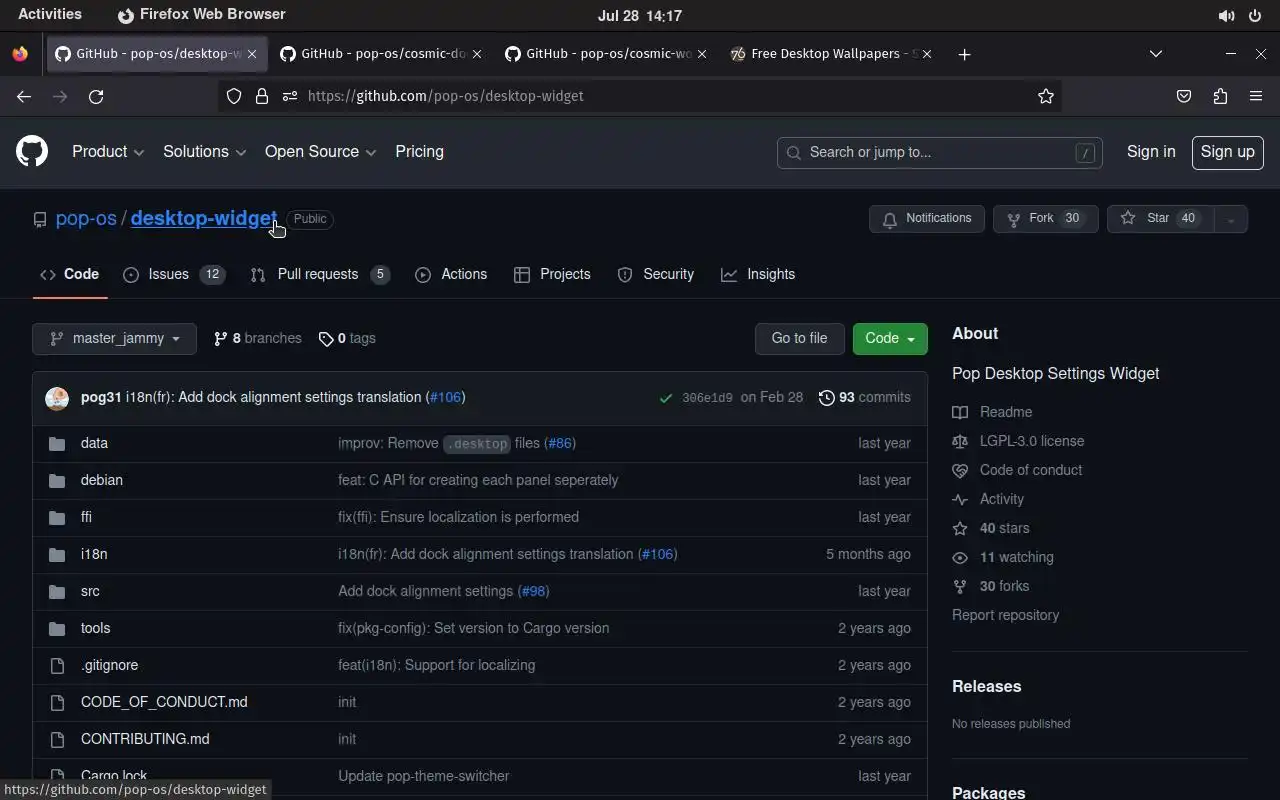Reload the page with refresh icon
1280x800 pixels.
(x=96, y=96)
